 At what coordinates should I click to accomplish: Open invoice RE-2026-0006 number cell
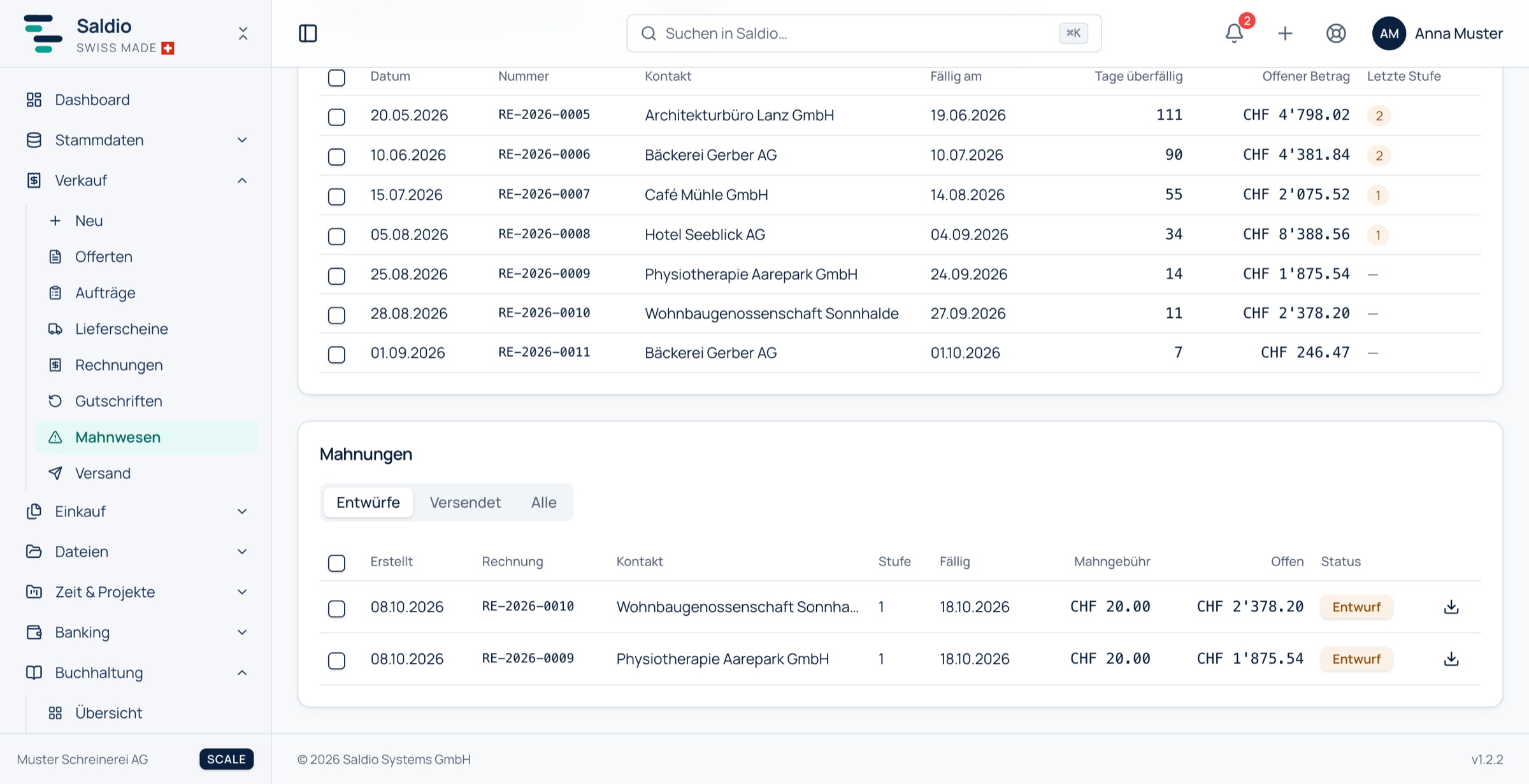coord(544,155)
